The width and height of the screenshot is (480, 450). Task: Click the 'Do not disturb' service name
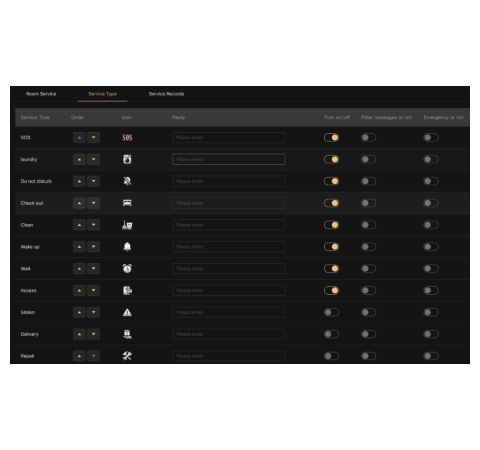(36, 181)
